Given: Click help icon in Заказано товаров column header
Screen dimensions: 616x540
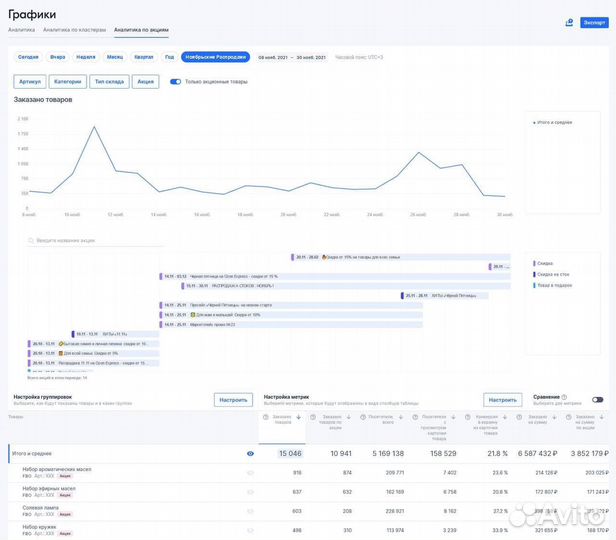Looking at the screenshot, I should (x=265, y=417).
